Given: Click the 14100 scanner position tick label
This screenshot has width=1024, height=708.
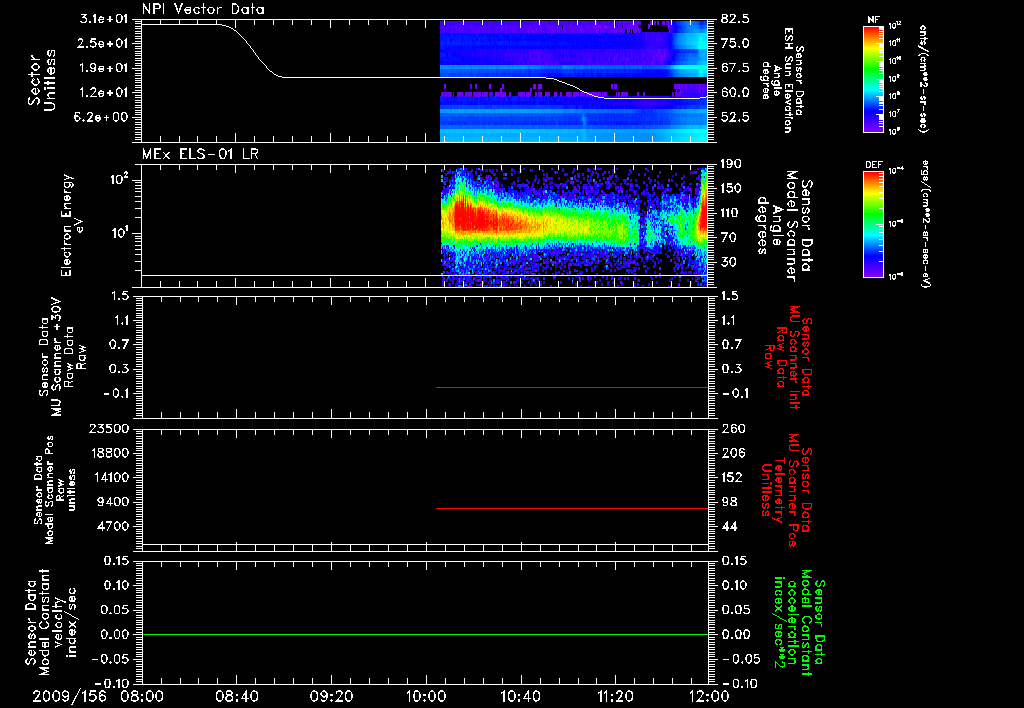Looking at the screenshot, I should coord(109,477).
